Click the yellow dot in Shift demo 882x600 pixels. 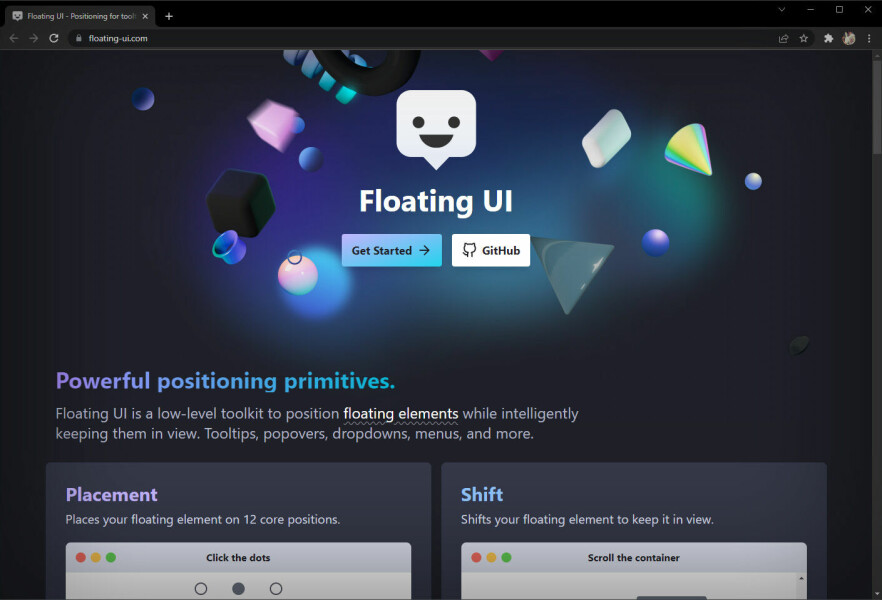pos(491,557)
